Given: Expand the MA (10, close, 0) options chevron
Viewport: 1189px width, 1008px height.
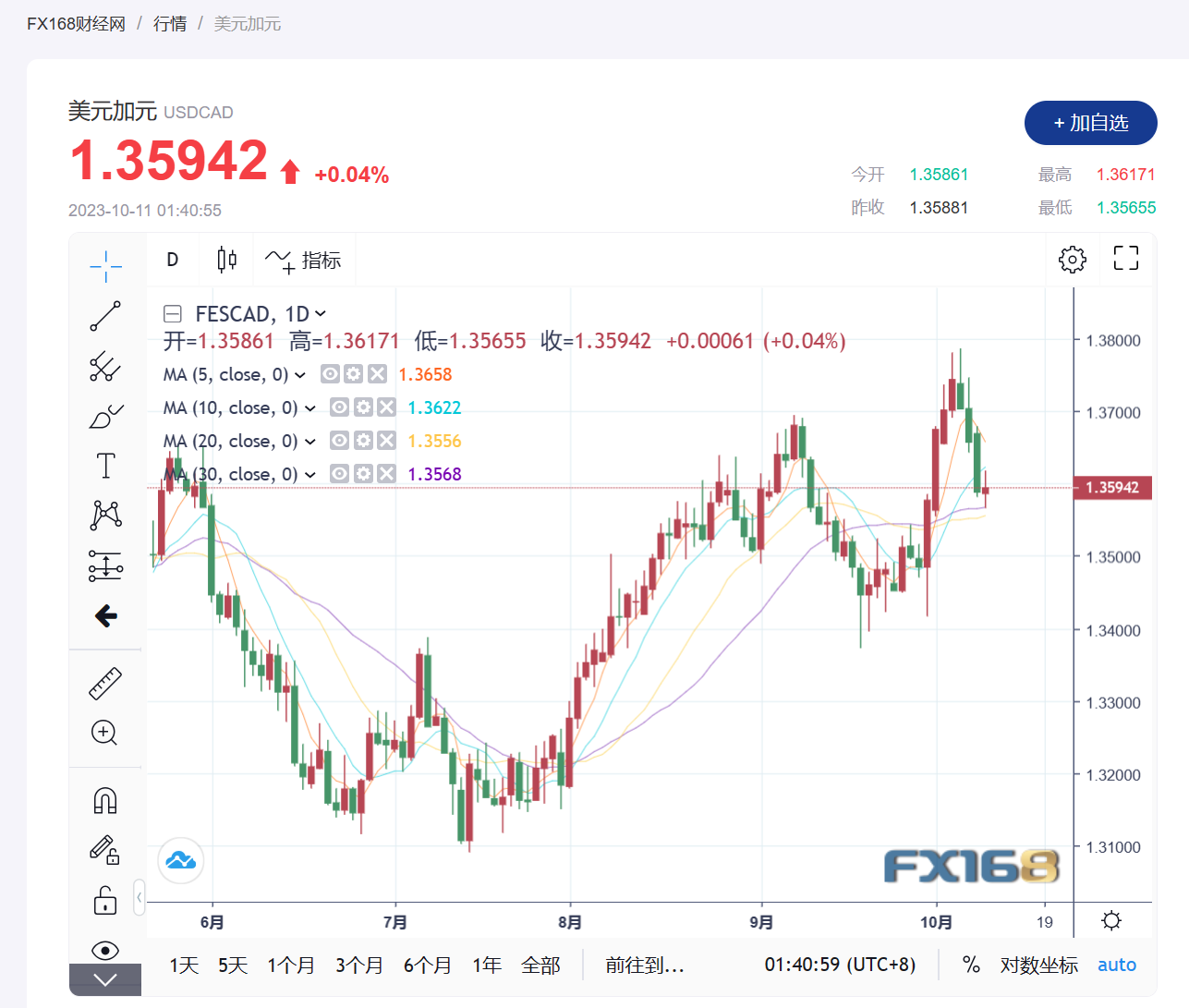Looking at the screenshot, I should [x=310, y=408].
